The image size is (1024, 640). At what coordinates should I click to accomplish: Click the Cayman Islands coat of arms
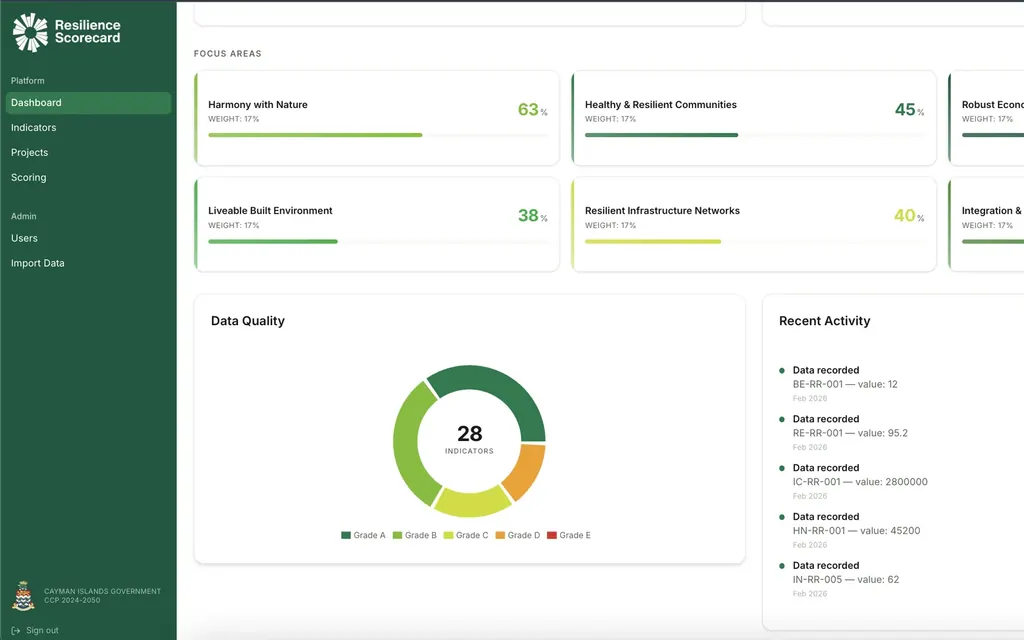point(24,596)
